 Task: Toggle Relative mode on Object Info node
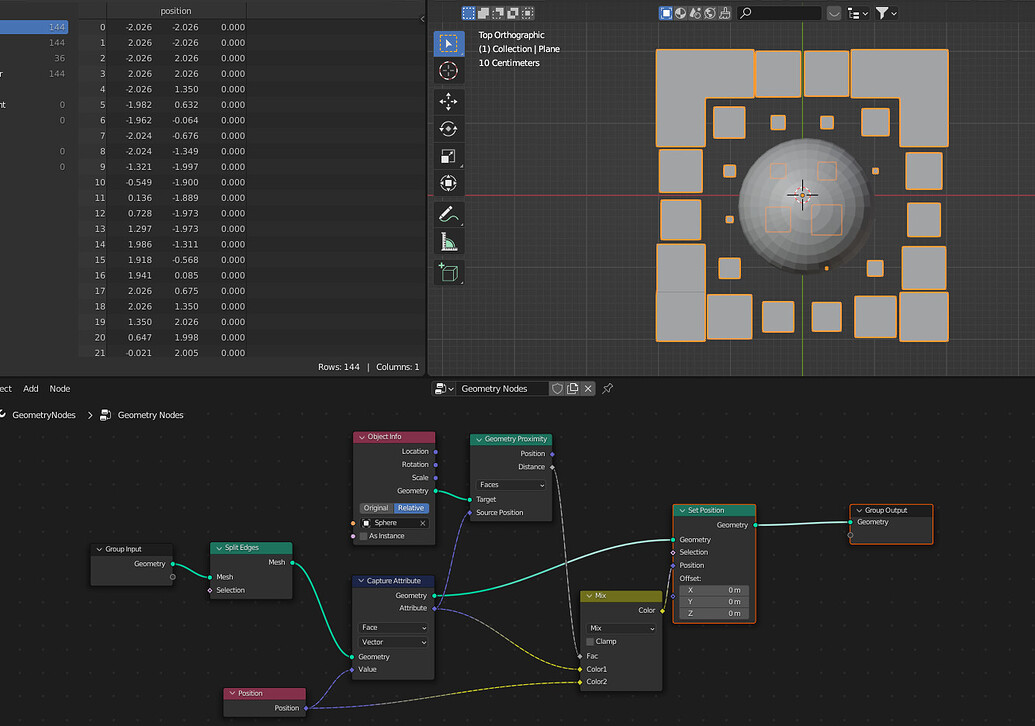(411, 507)
